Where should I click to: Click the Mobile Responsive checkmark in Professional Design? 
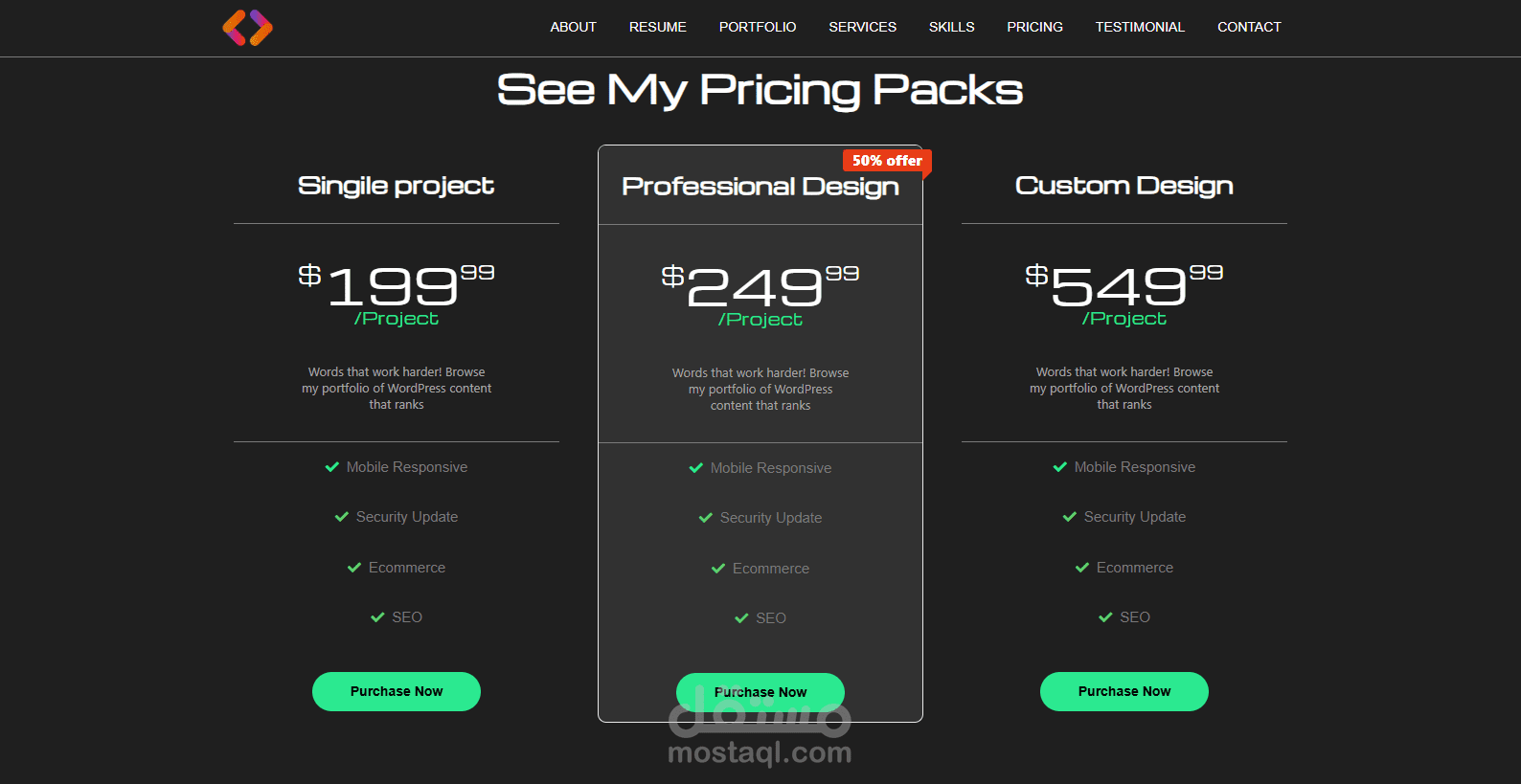pos(696,468)
